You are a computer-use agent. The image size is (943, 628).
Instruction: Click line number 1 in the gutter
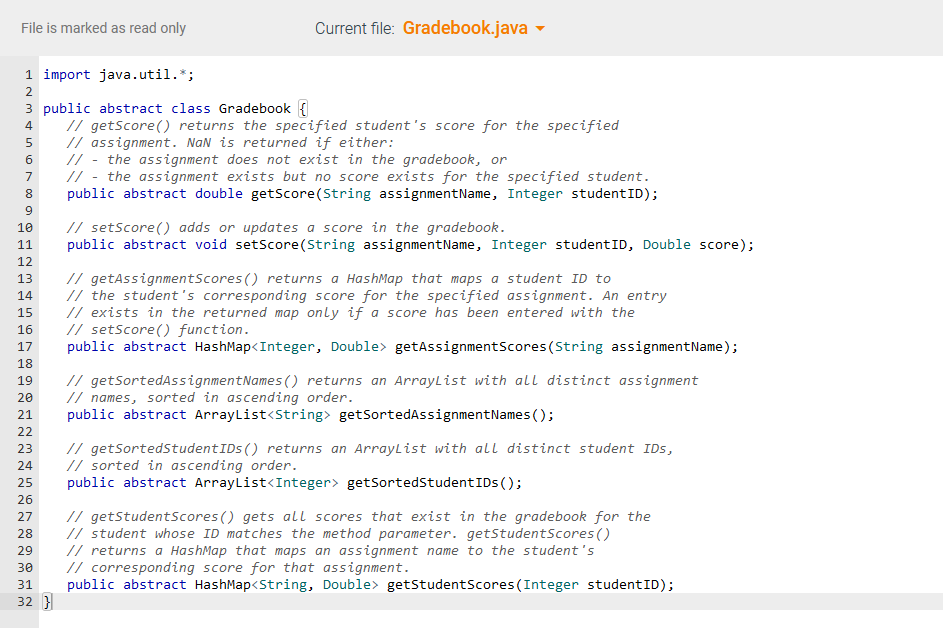click(27, 73)
